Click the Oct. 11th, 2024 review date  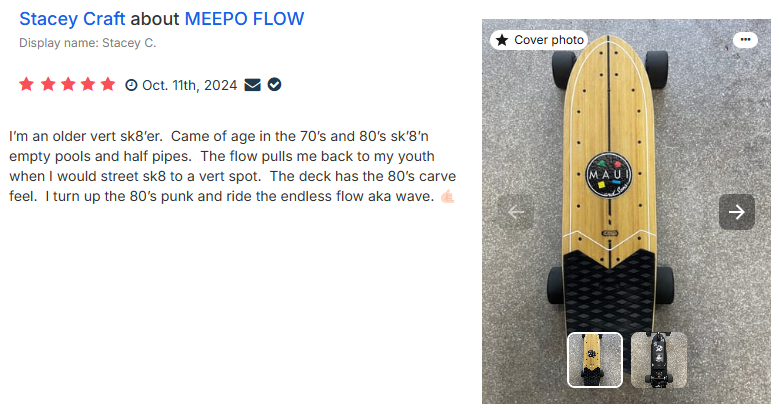pos(190,86)
